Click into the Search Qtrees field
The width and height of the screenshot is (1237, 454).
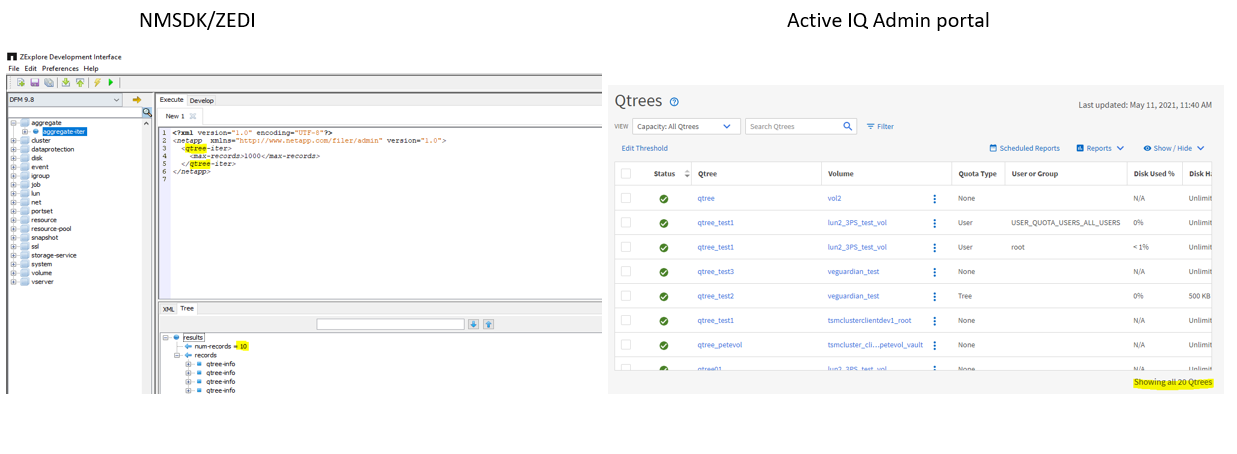tap(795, 127)
